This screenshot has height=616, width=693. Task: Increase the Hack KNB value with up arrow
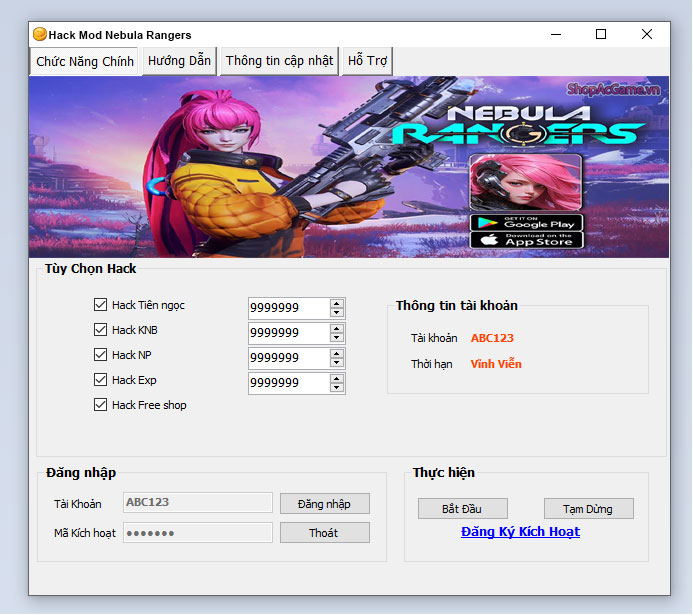click(x=337, y=329)
